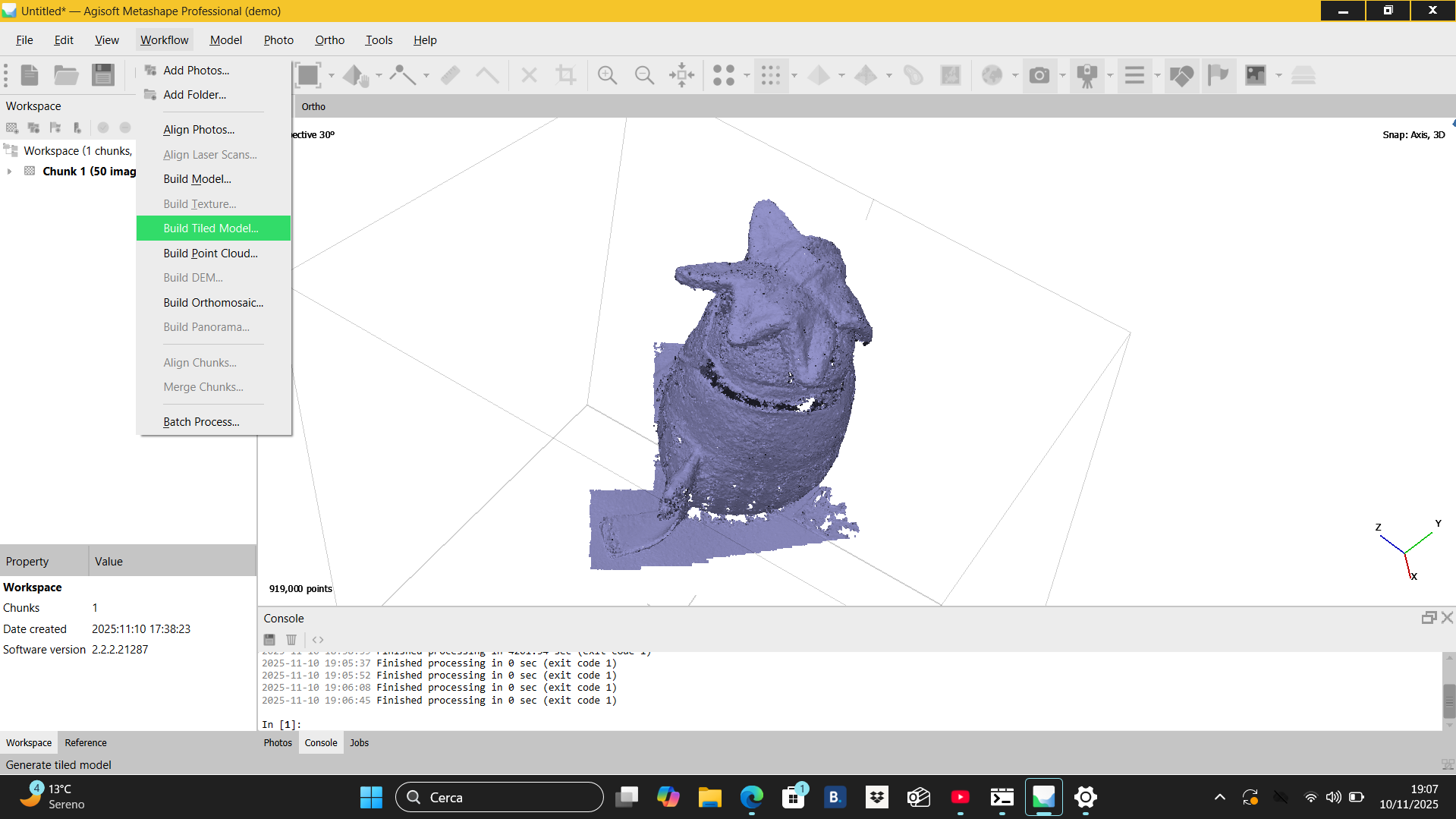
Task: Toggle show cameras in the viewport
Action: (1089, 75)
